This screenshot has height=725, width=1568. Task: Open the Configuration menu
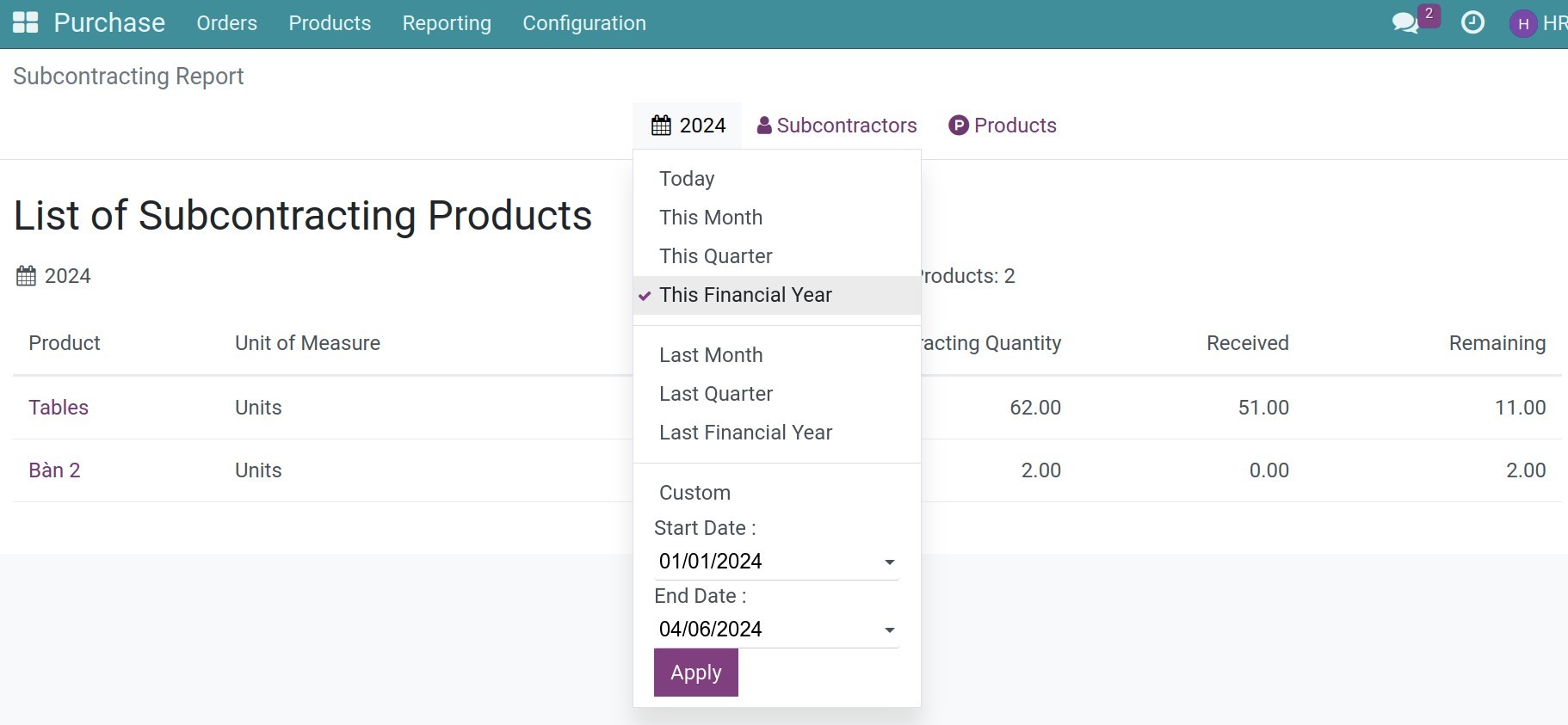583,23
